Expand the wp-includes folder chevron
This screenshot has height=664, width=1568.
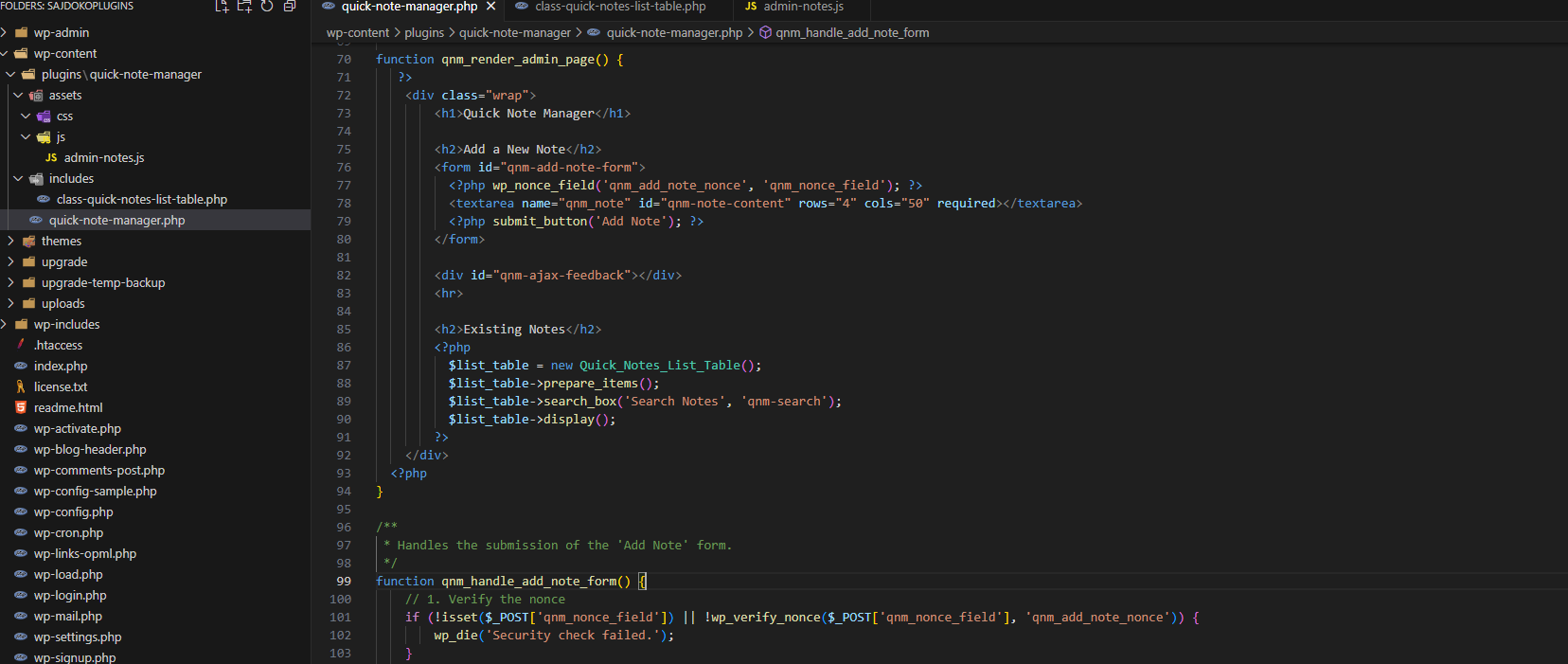(4, 324)
